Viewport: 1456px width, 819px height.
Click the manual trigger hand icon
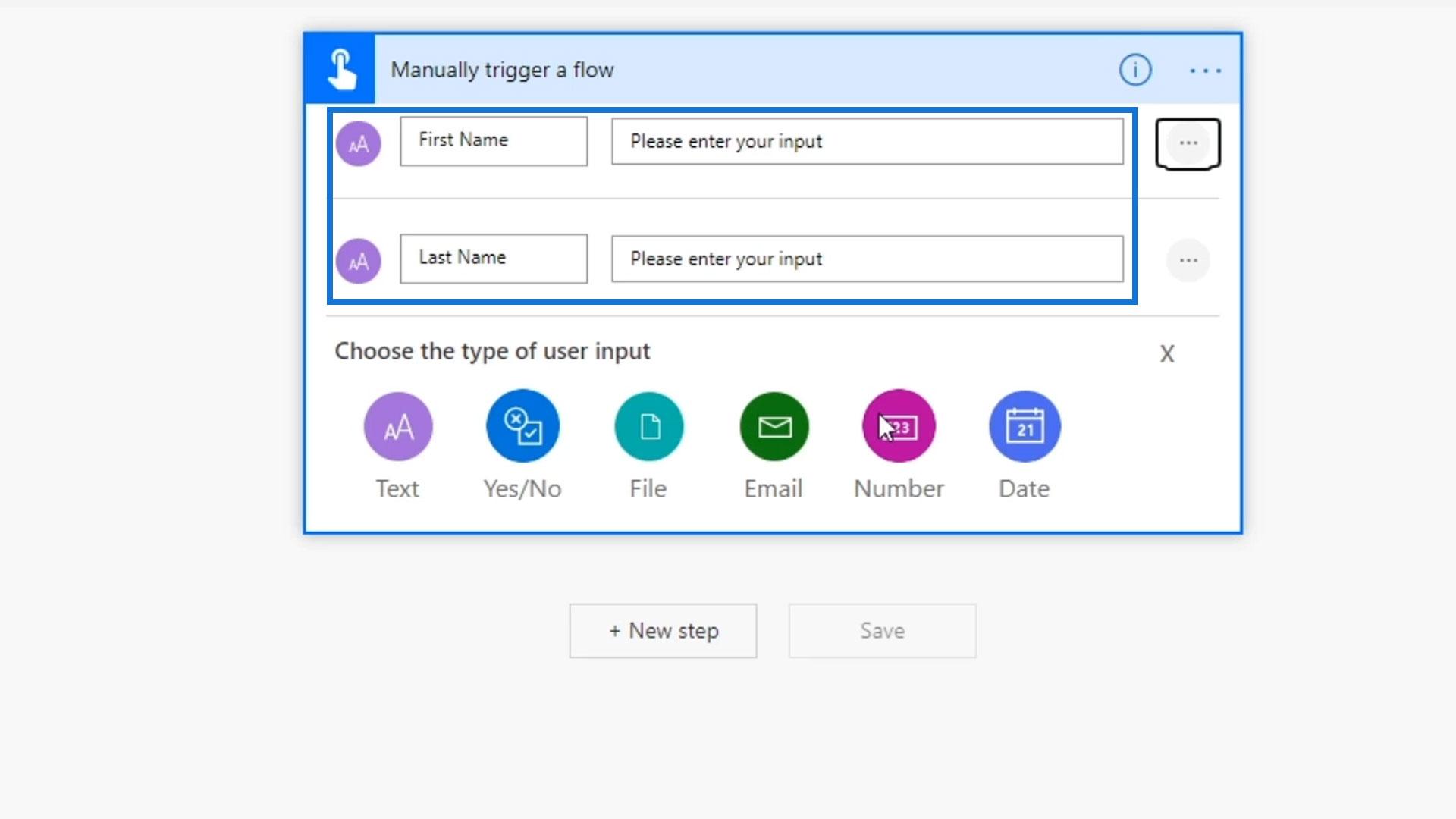pyautogui.click(x=340, y=69)
